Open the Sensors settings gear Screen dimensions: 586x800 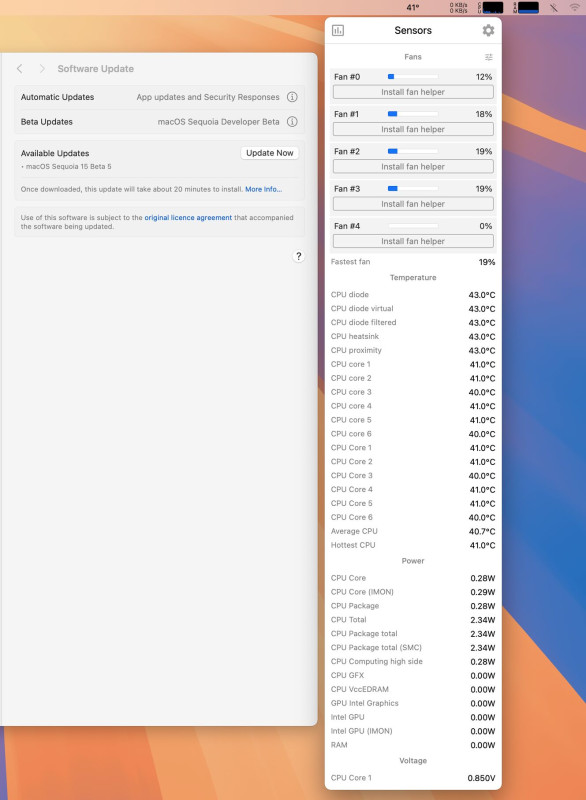click(x=488, y=31)
